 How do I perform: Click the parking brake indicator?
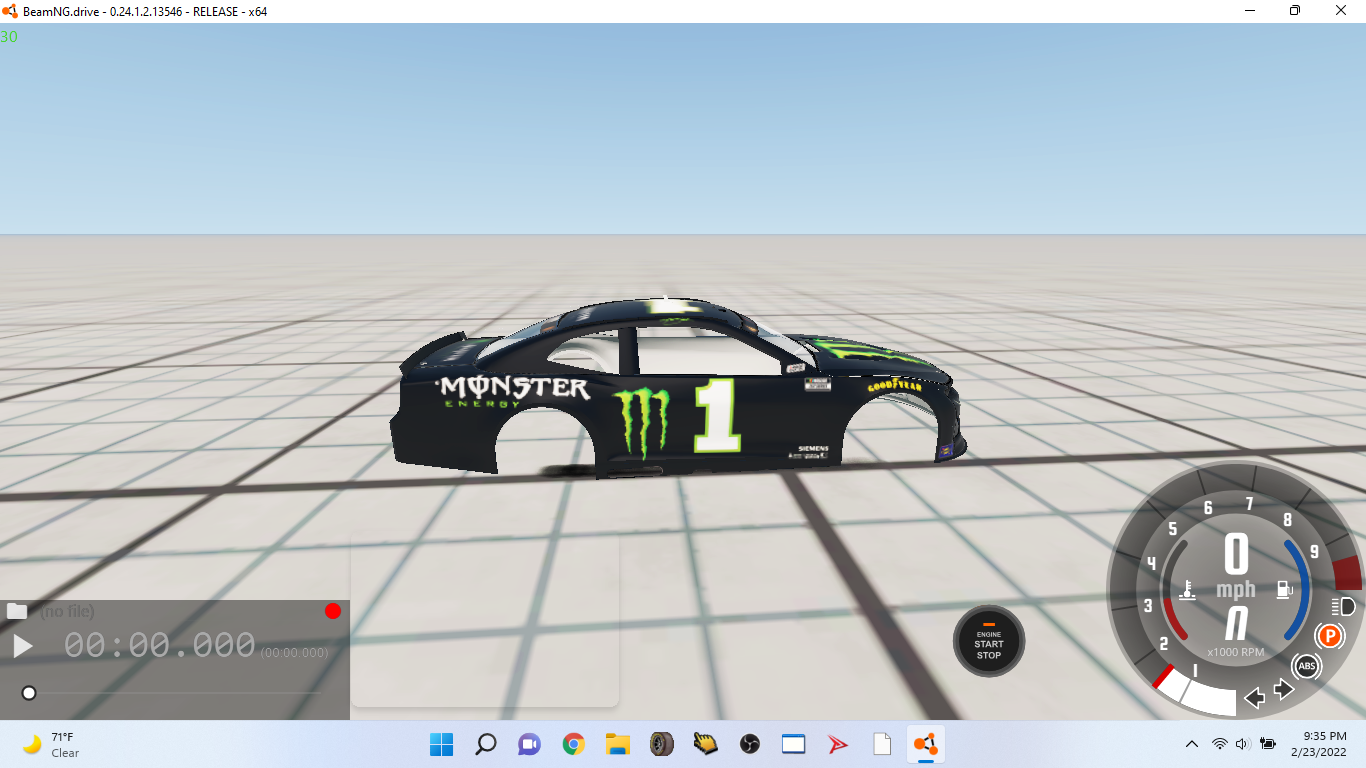click(1330, 635)
